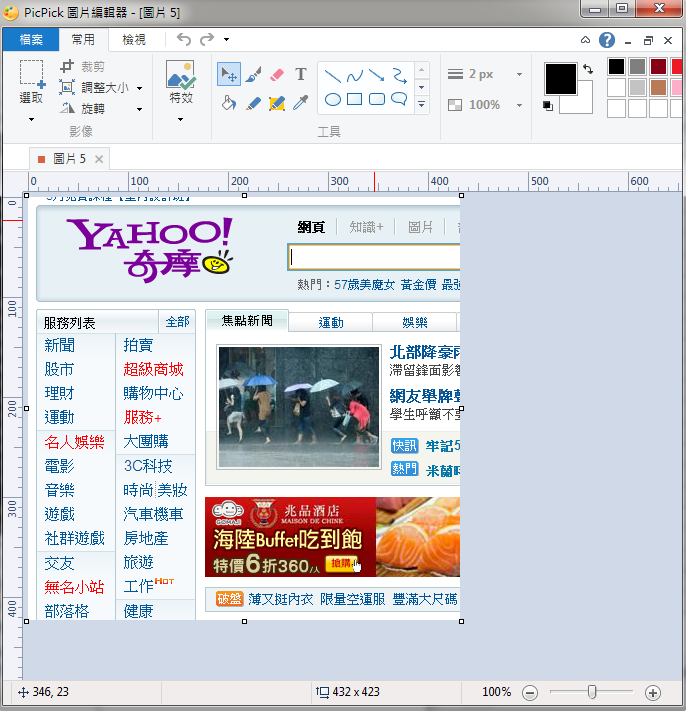Open the blue help question mark

tap(607, 40)
